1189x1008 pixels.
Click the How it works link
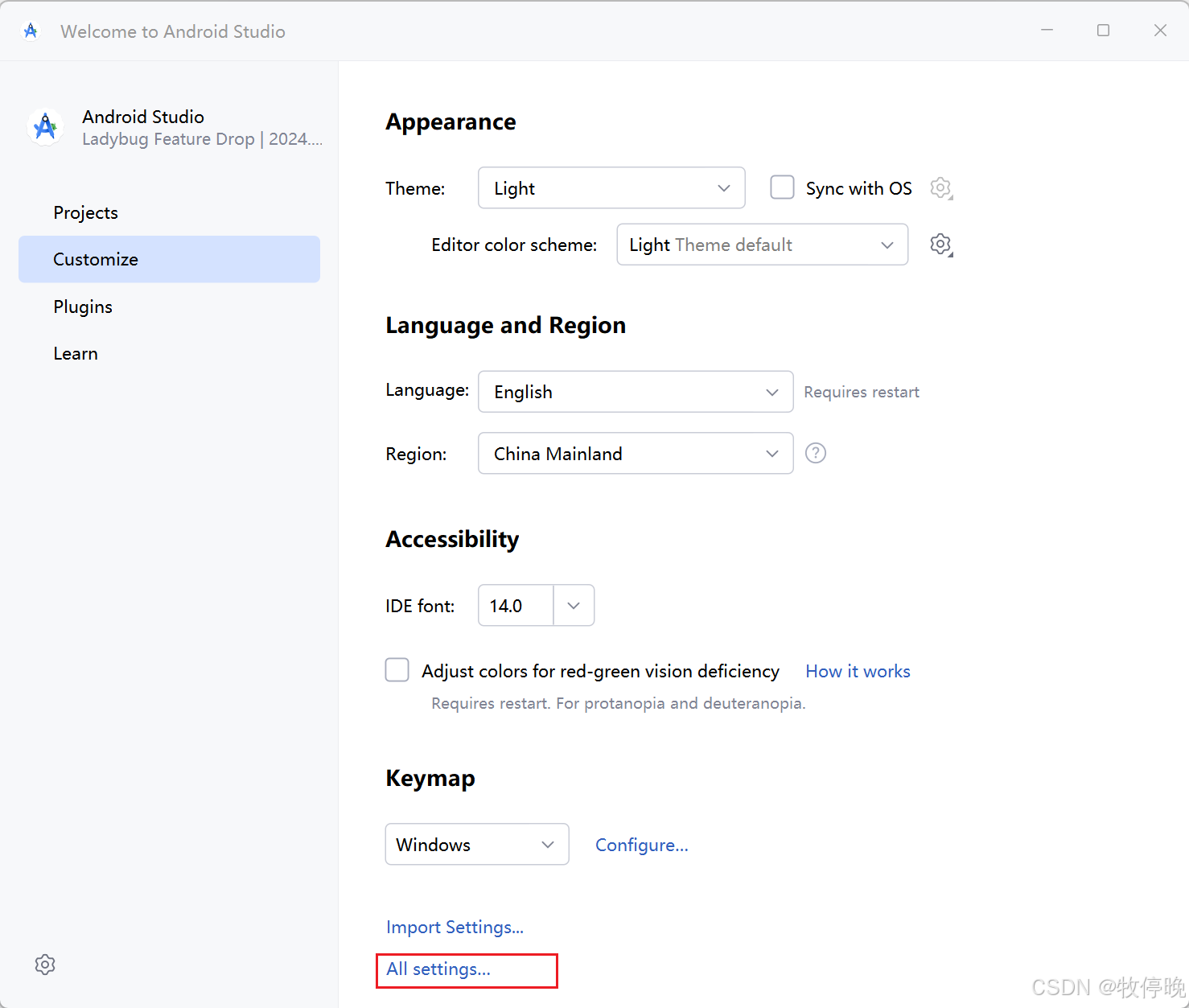pos(858,671)
